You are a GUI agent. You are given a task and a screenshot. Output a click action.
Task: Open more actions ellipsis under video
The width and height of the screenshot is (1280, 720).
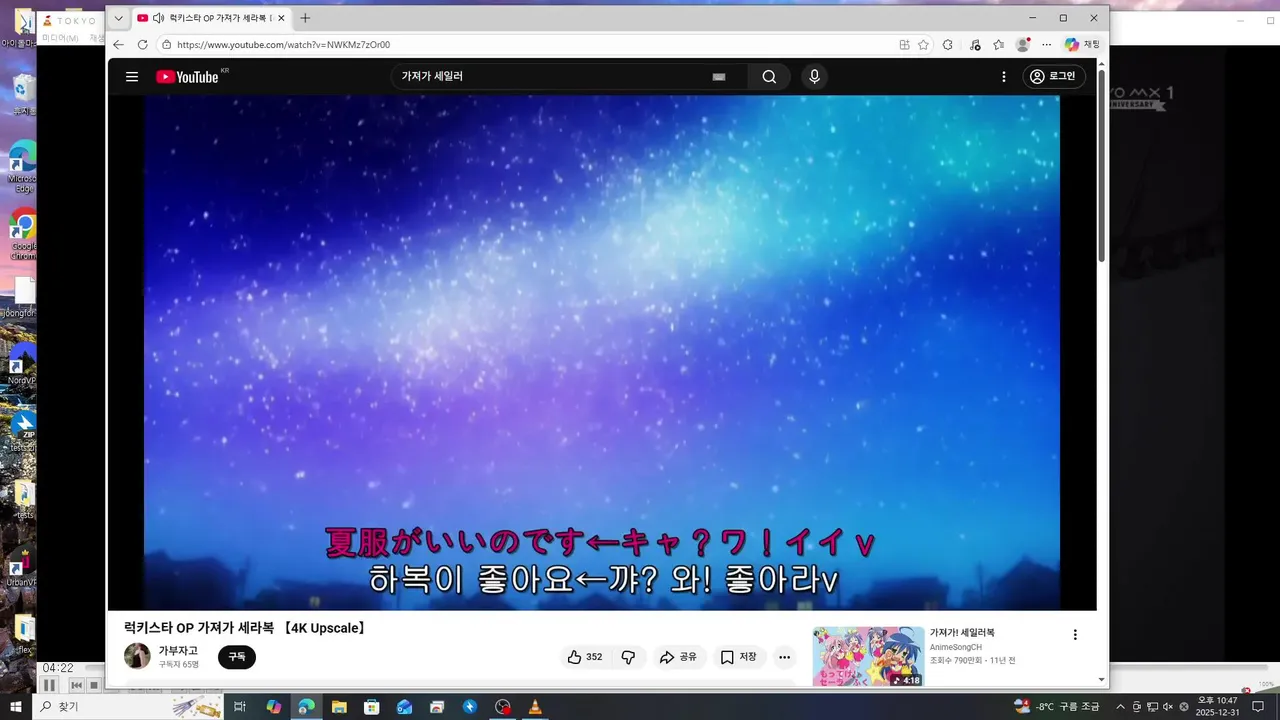click(785, 657)
